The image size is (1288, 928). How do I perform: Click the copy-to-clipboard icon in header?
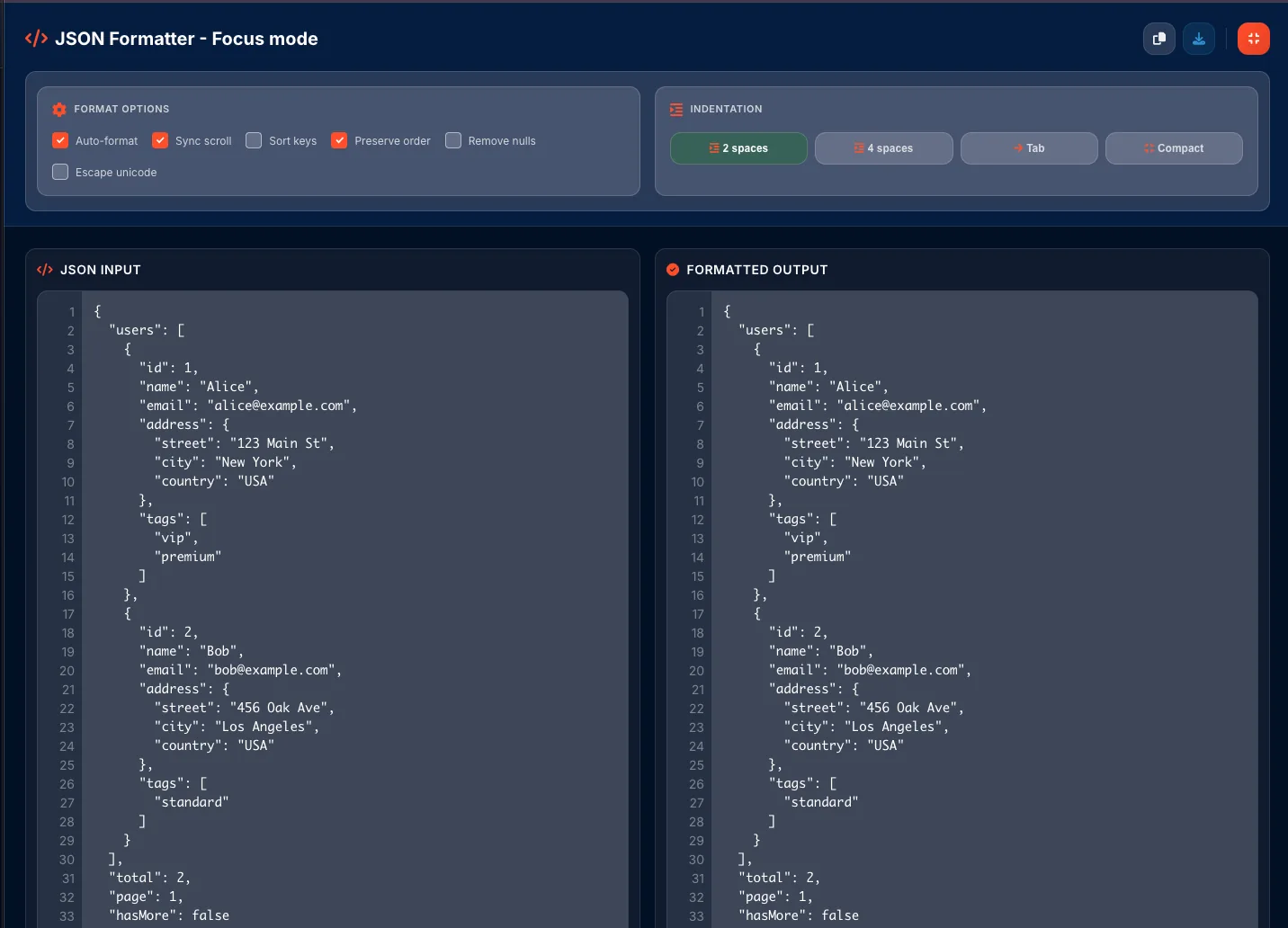pyautogui.click(x=1158, y=39)
